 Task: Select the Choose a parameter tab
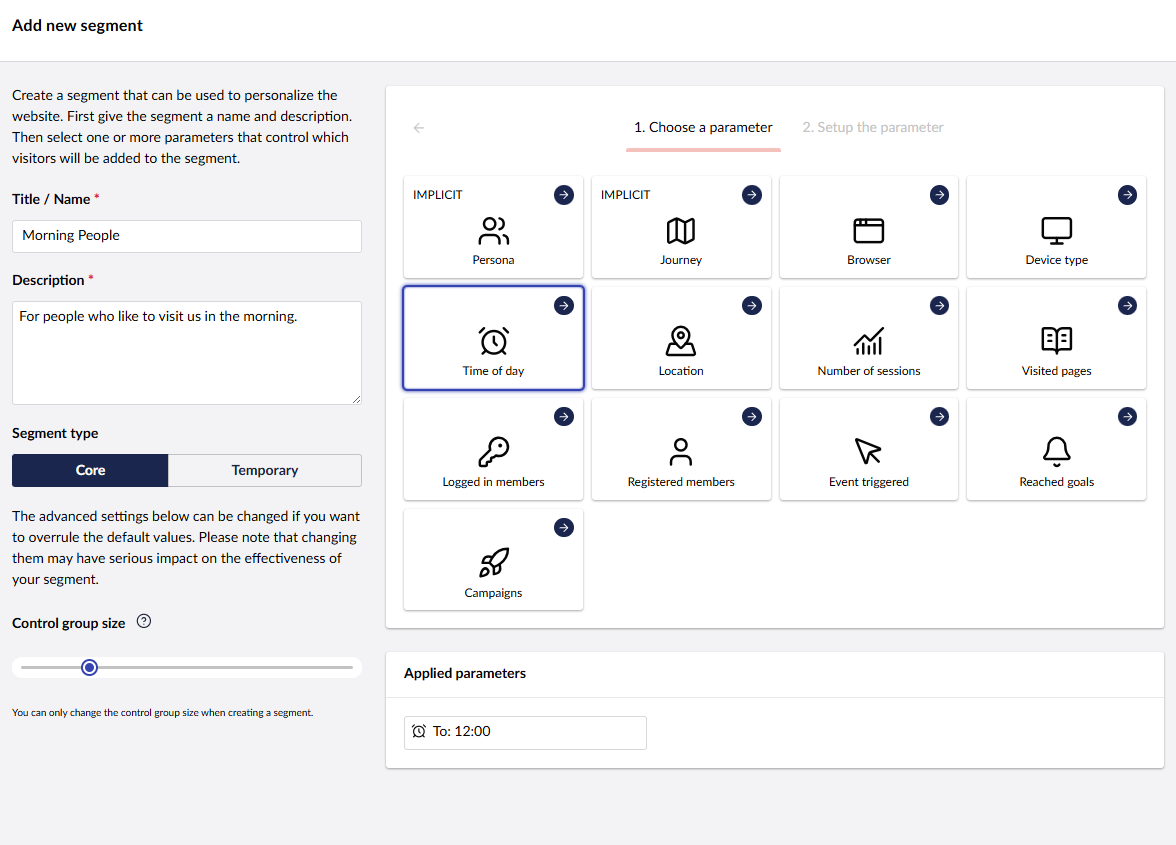click(703, 127)
